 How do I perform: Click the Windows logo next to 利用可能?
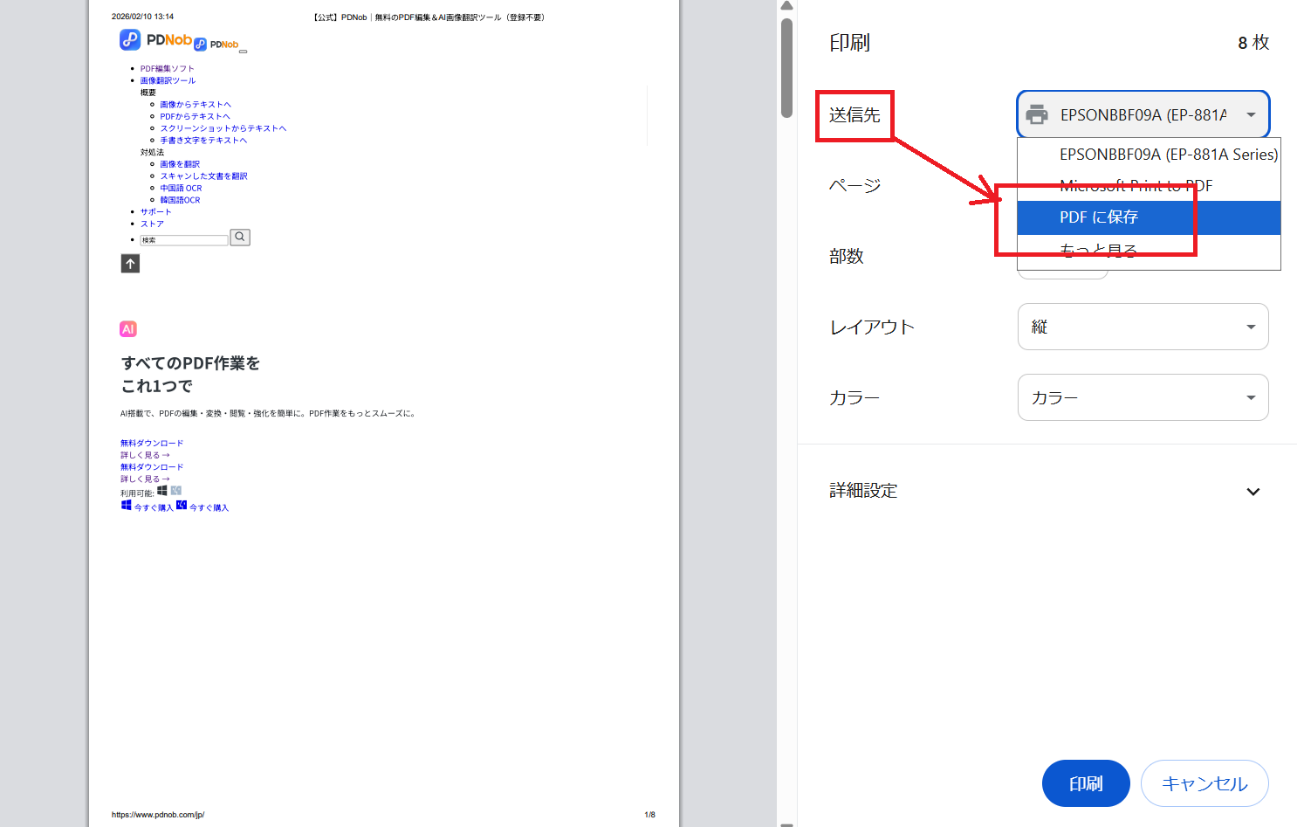(163, 490)
